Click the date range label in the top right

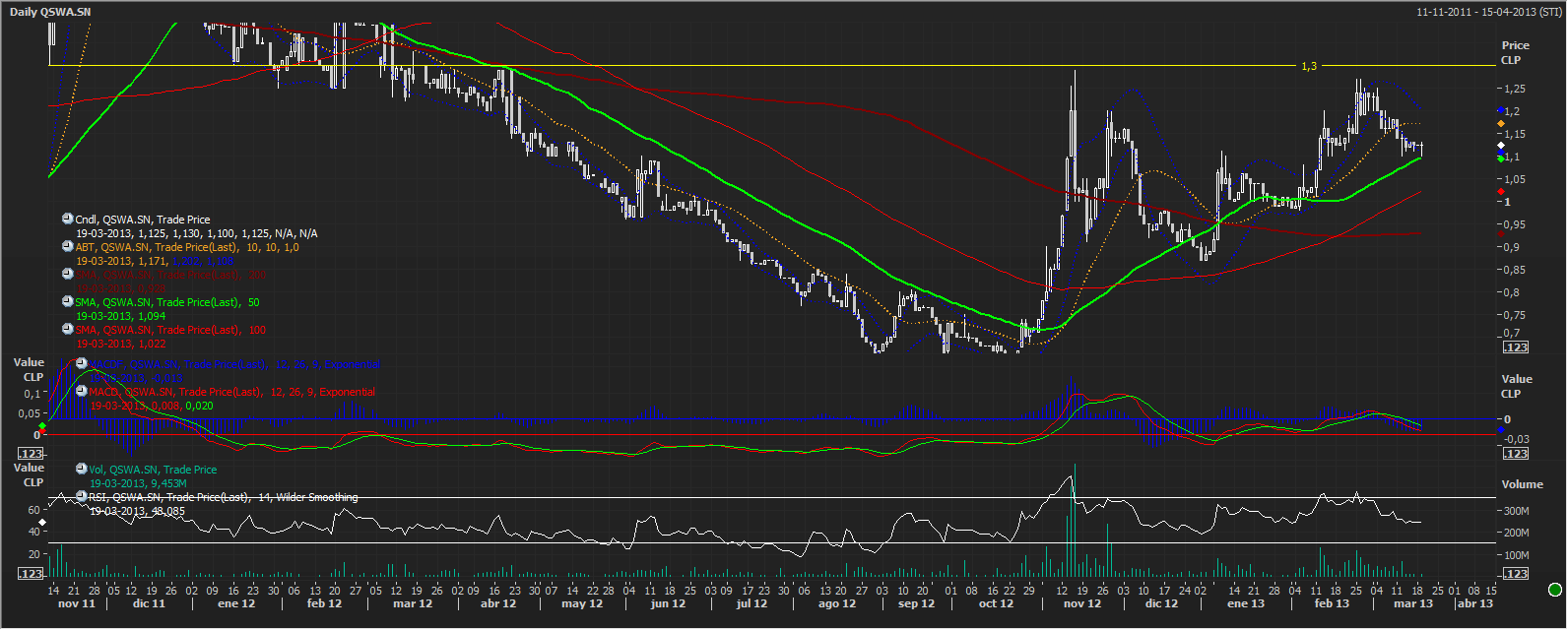tap(1488, 12)
